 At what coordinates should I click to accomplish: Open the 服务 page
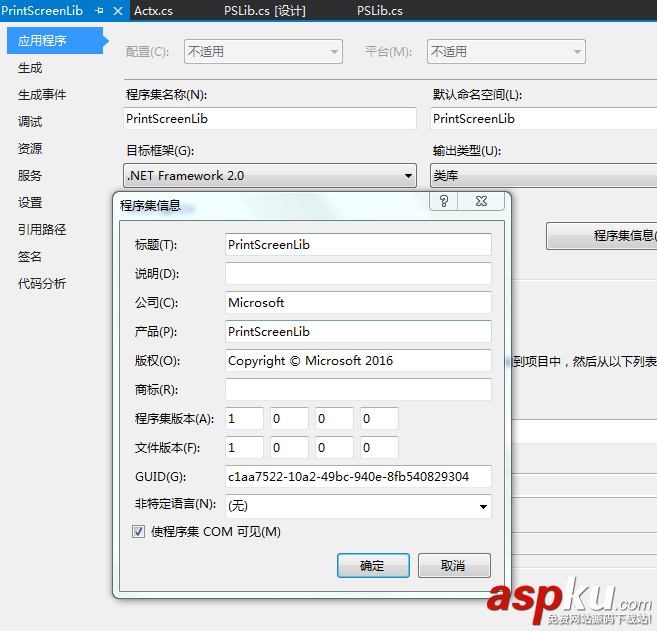click(x=30, y=175)
